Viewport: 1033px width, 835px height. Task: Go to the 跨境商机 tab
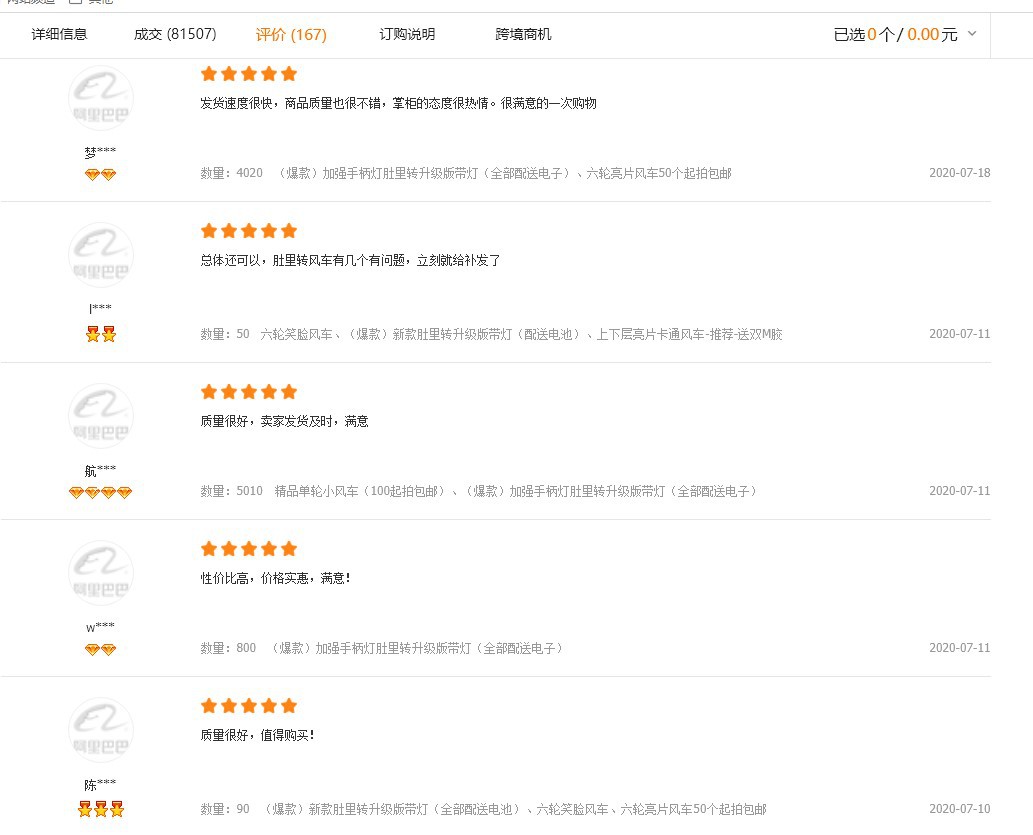523,34
